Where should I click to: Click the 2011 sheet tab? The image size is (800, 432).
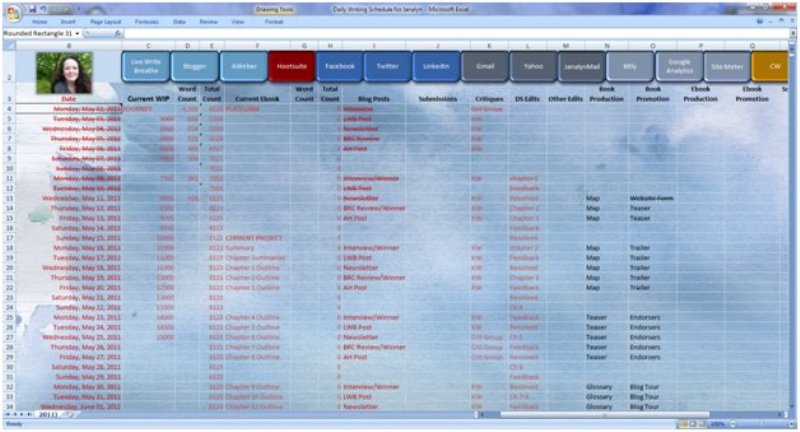(x=48, y=415)
